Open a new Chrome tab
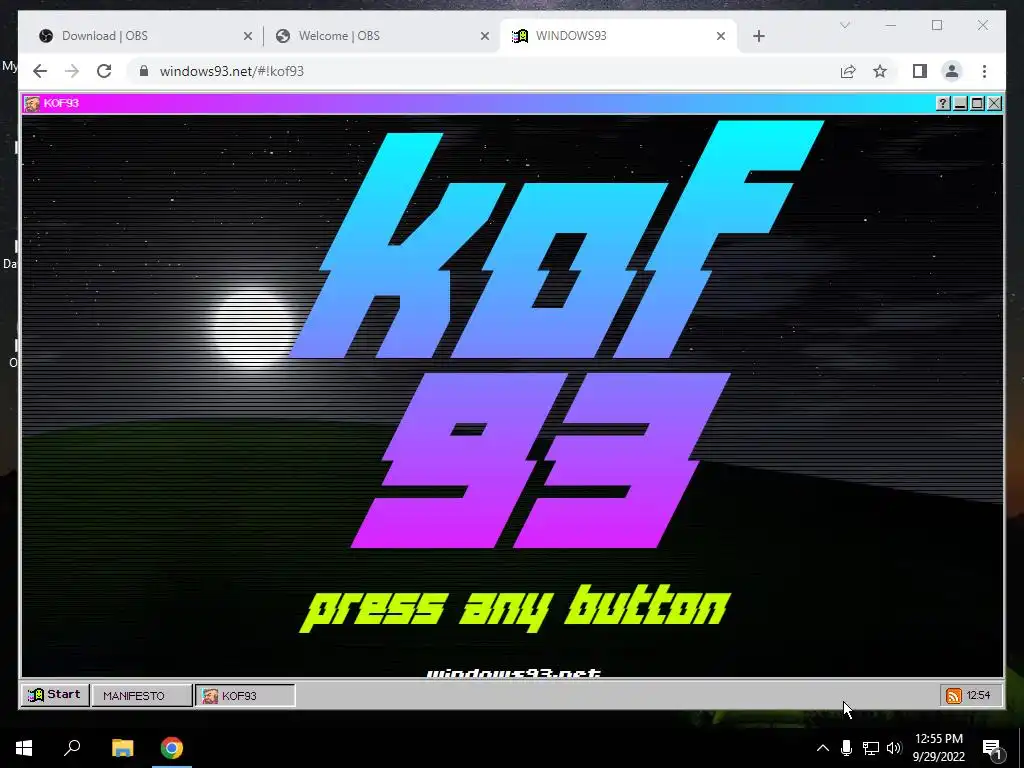The height and width of the screenshot is (768, 1024). pyautogui.click(x=759, y=36)
